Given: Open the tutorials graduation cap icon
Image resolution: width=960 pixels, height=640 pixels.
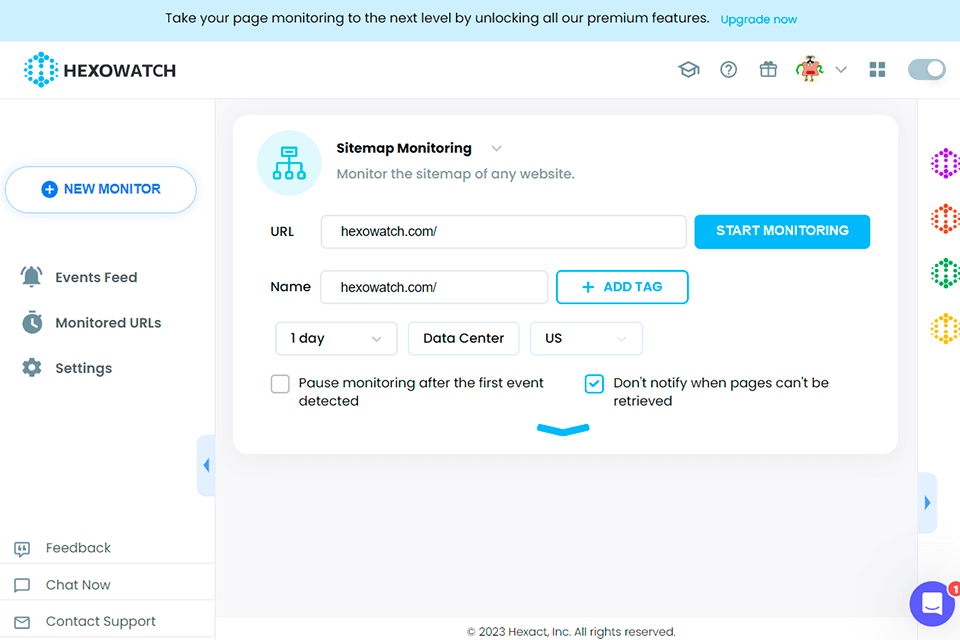Looking at the screenshot, I should [x=689, y=69].
